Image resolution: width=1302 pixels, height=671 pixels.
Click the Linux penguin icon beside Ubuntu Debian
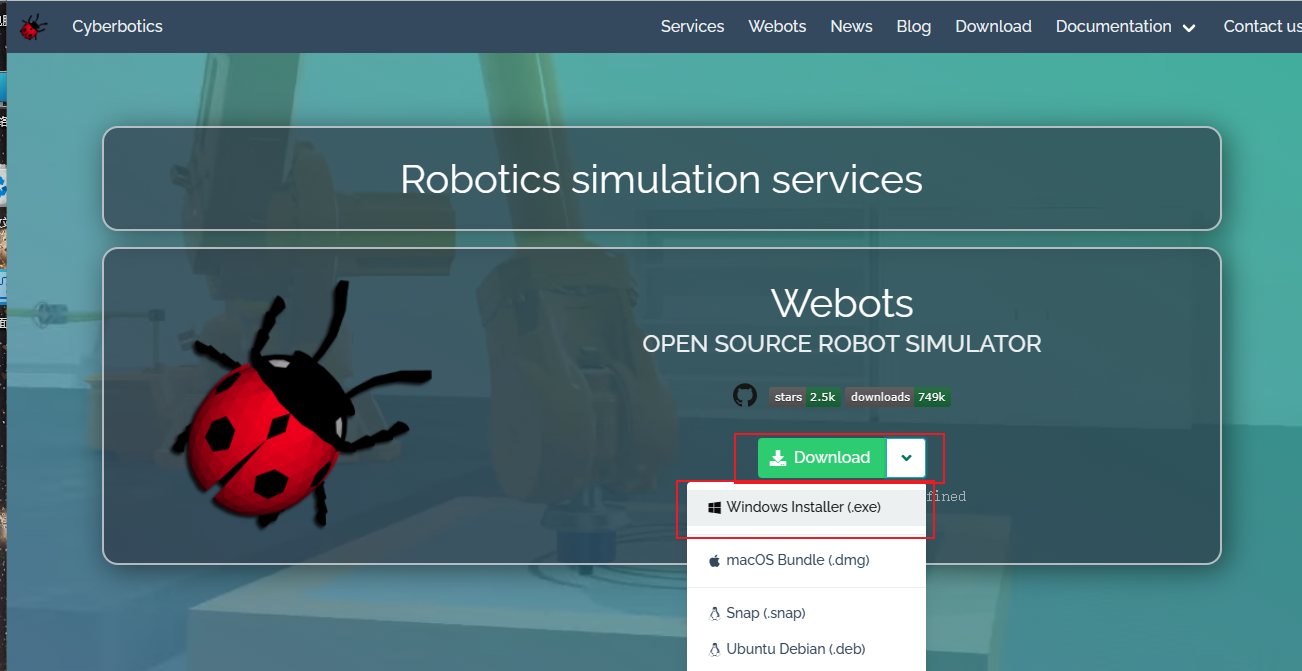714,649
